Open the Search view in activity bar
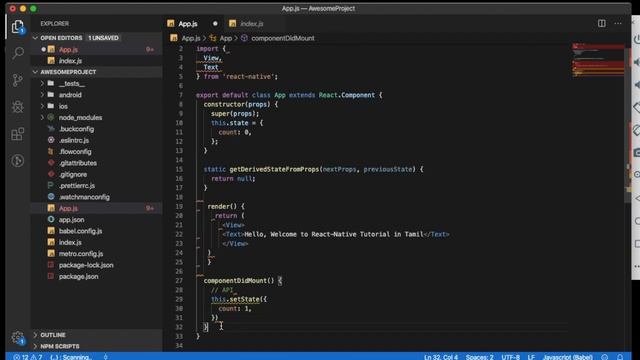This screenshot has height=360, width=640. click(18, 53)
